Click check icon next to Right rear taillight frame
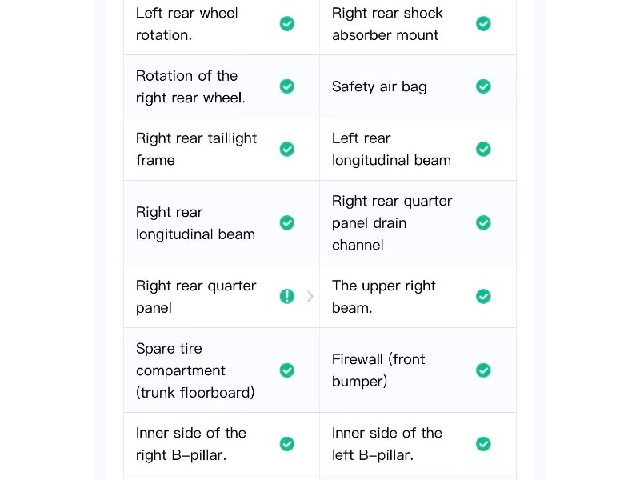 point(287,149)
